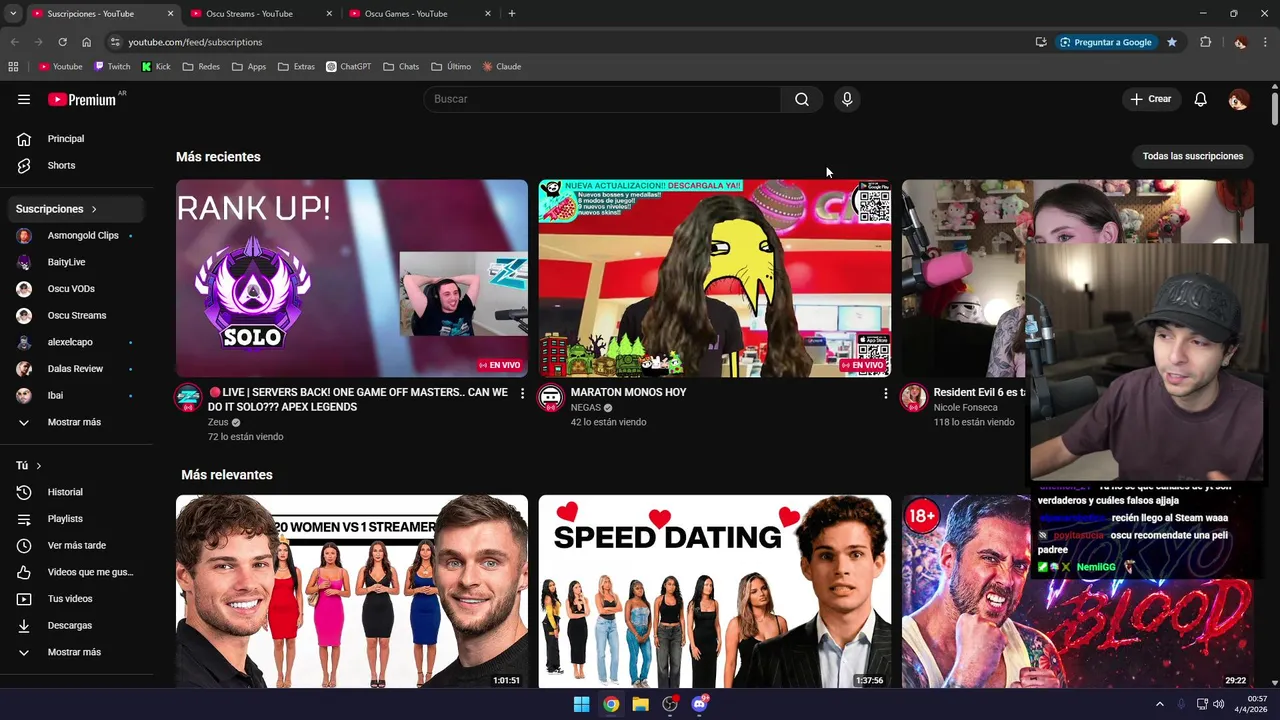Image resolution: width=1280 pixels, height=720 pixels.
Task: Open Ibai channel
Action: pos(76,395)
